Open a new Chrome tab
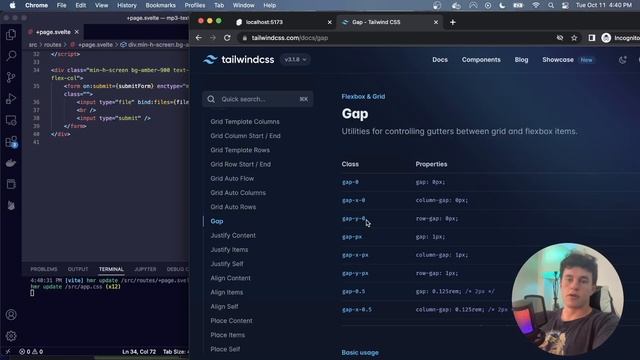640x360 pixels. [453, 22]
